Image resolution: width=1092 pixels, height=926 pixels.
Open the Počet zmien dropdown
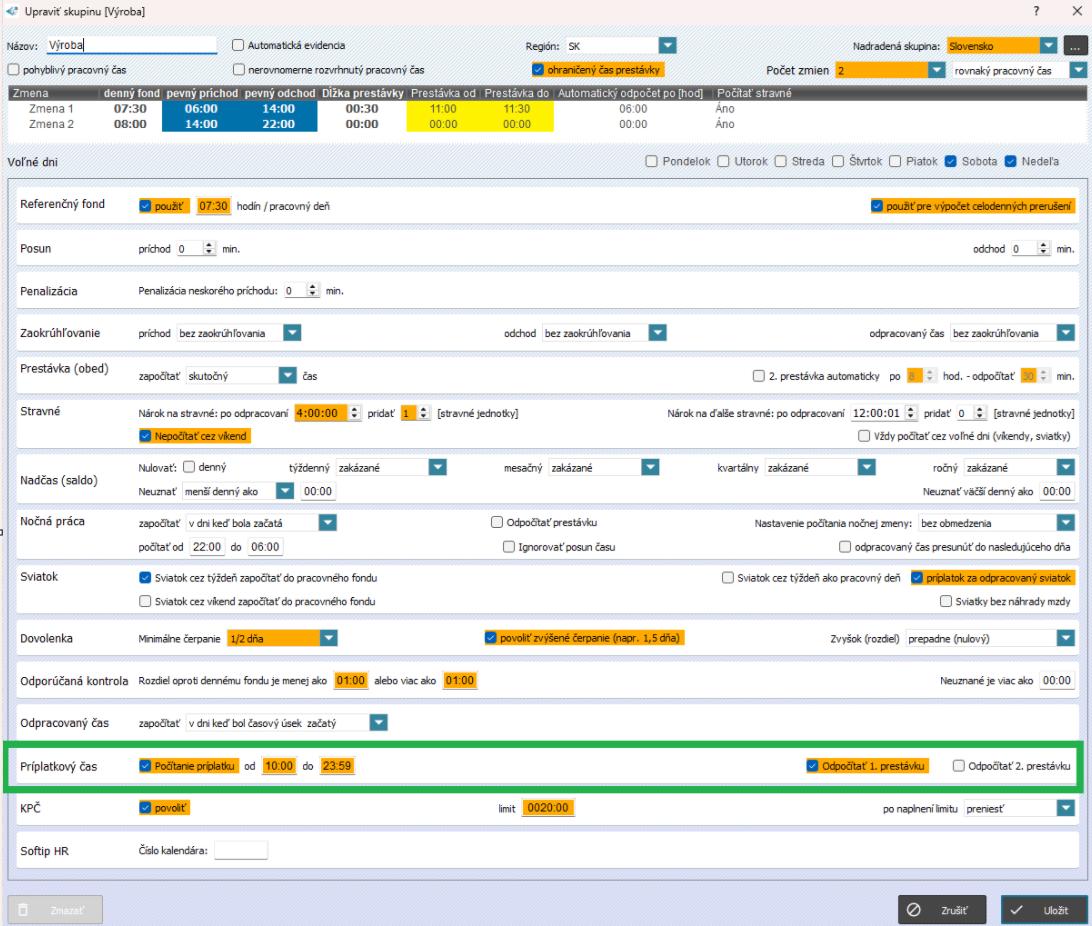(x=936, y=70)
